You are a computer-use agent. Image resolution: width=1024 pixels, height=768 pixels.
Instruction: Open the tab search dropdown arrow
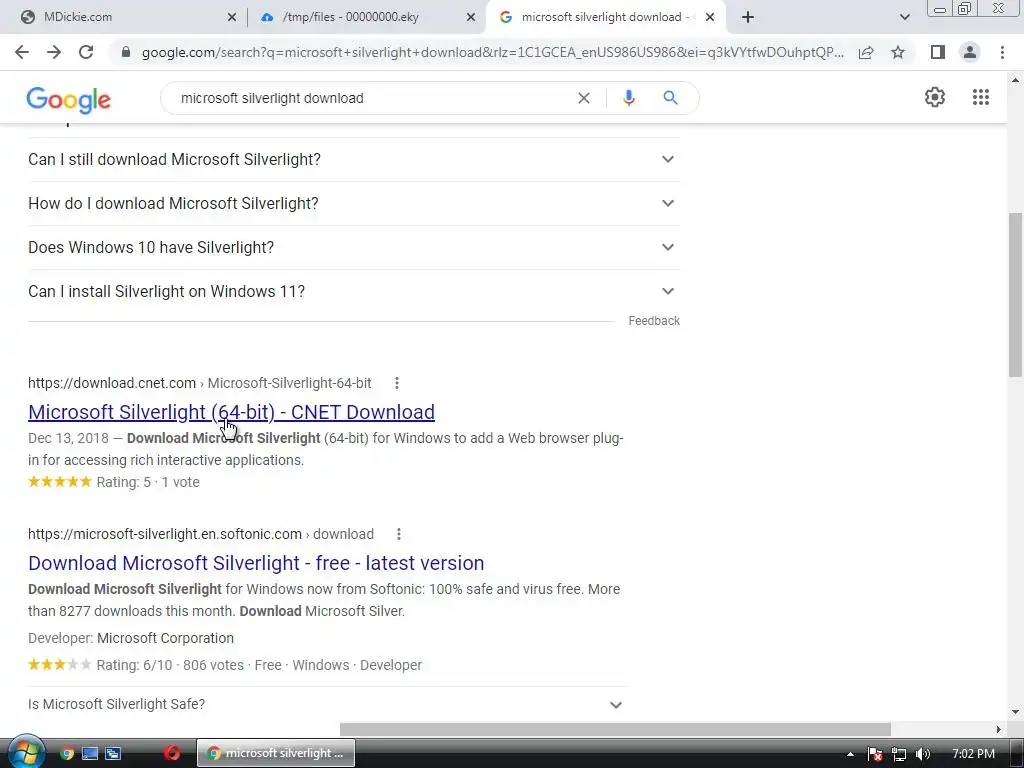pyautogui.click(x=904, y=17)
